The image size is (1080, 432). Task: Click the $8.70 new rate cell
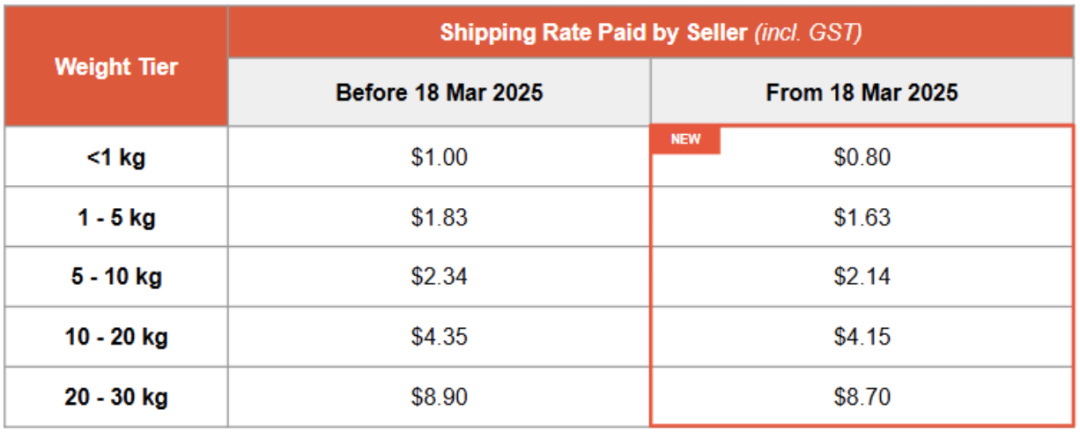862,396
